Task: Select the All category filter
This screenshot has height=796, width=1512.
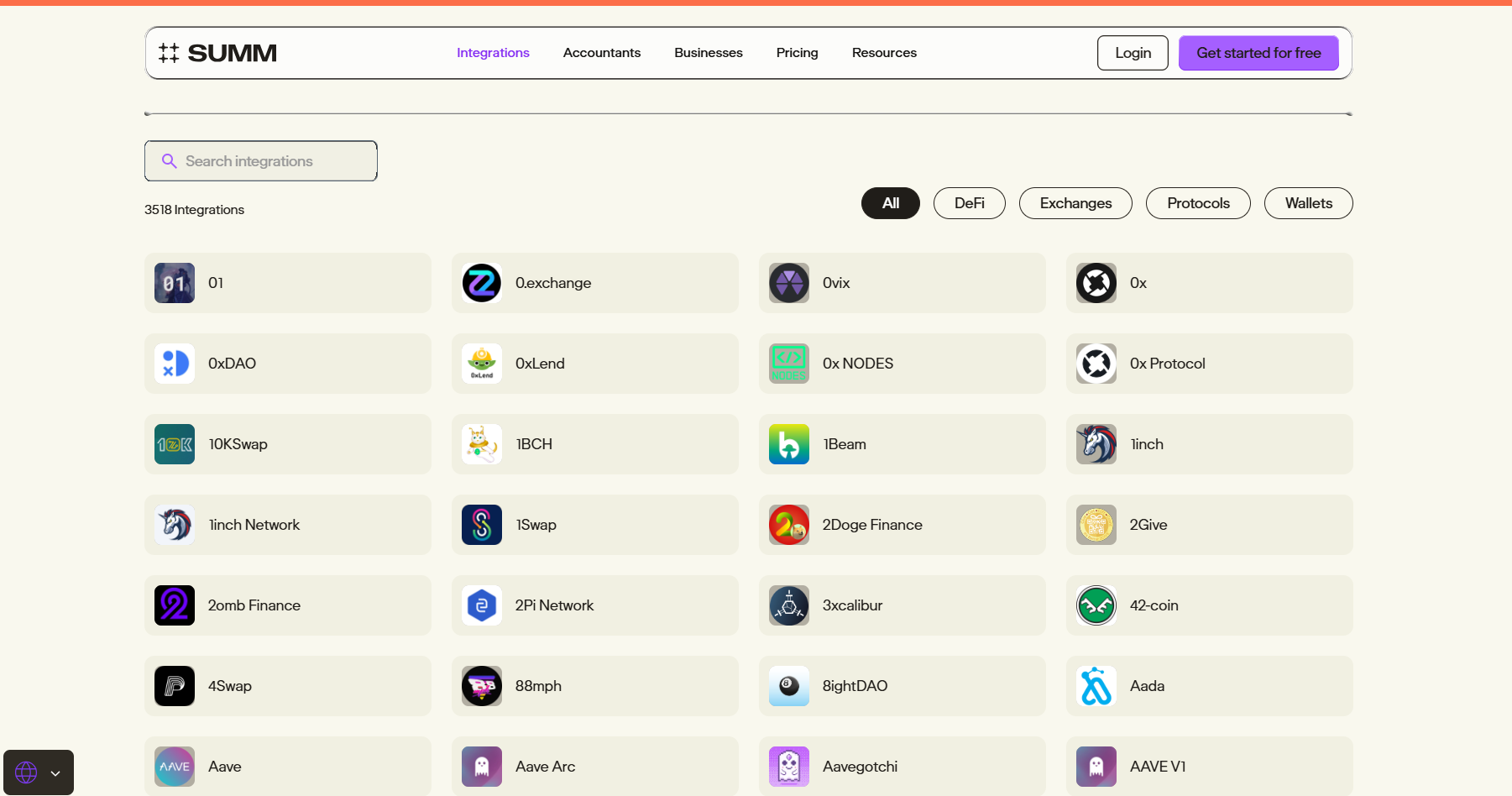Action: pyautogui.click(x=891, y=203)
